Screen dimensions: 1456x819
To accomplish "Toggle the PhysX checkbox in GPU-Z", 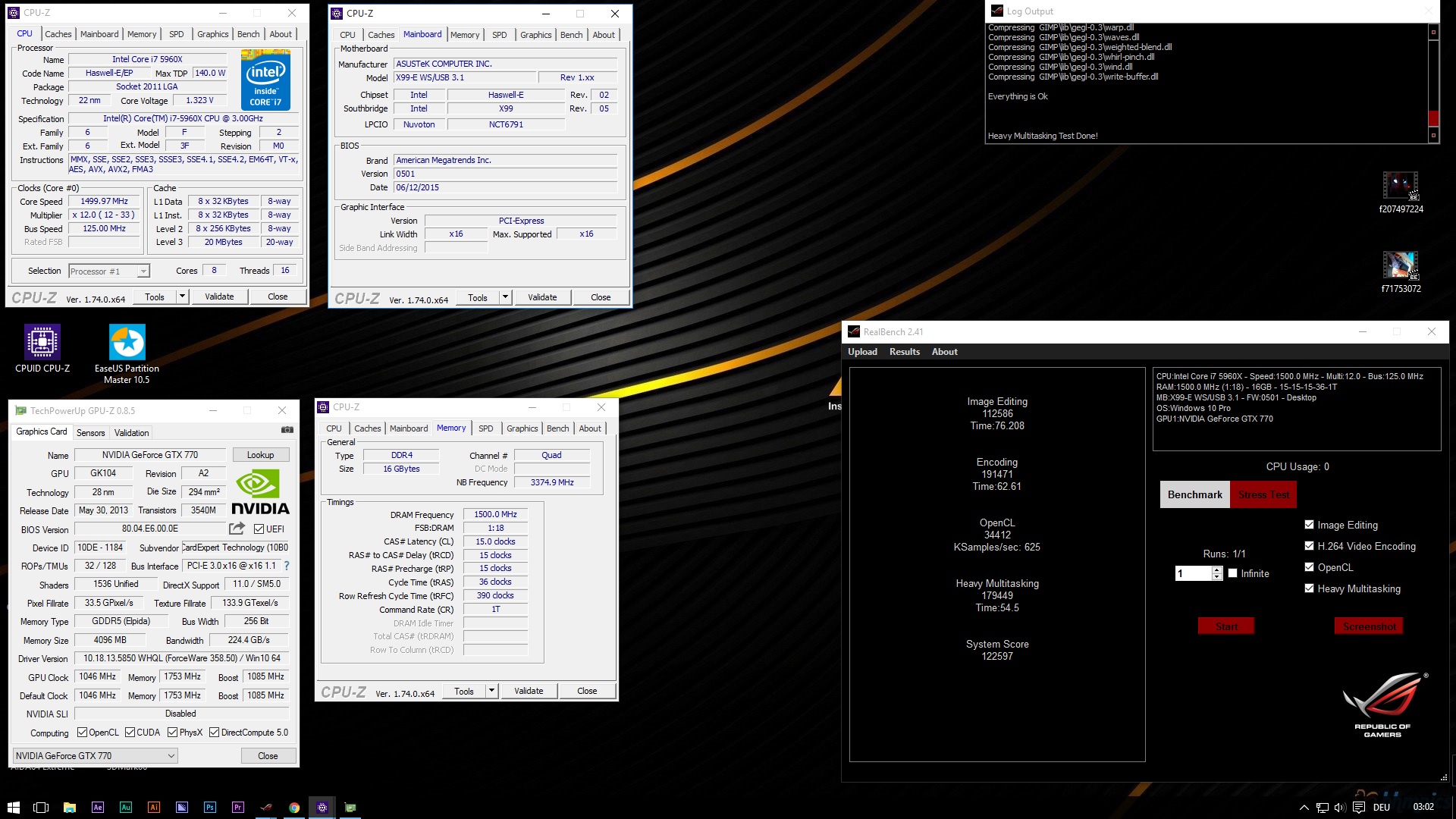I will (173, 733).
